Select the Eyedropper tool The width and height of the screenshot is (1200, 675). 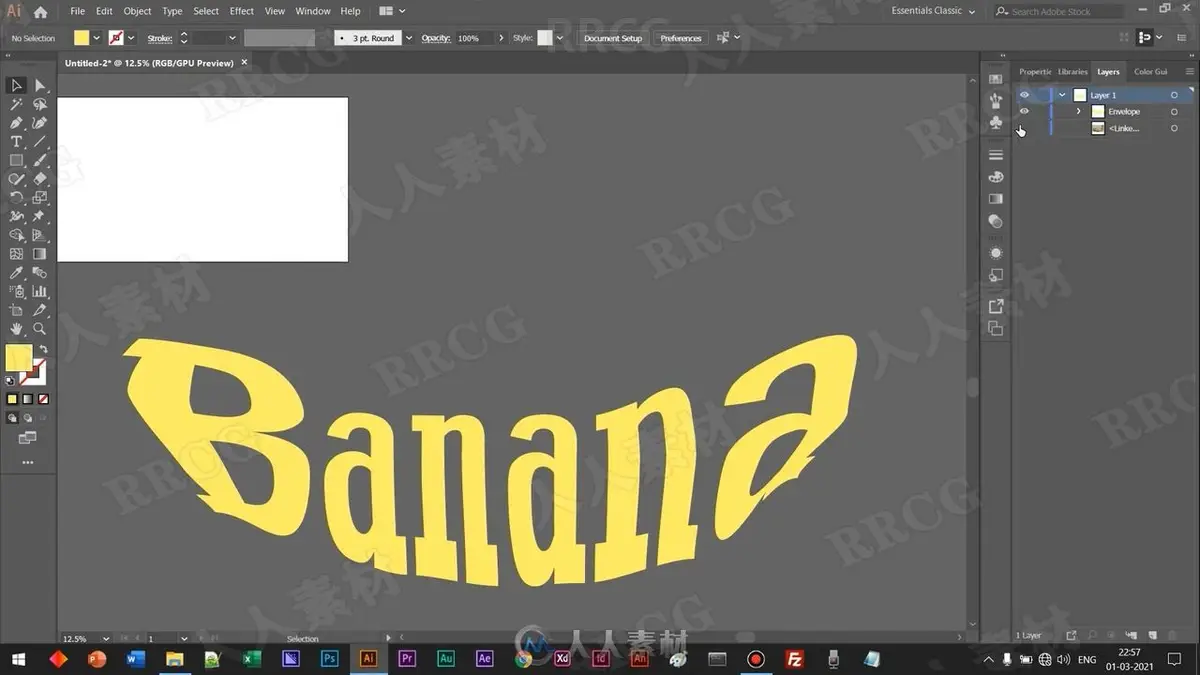(17, 273)
